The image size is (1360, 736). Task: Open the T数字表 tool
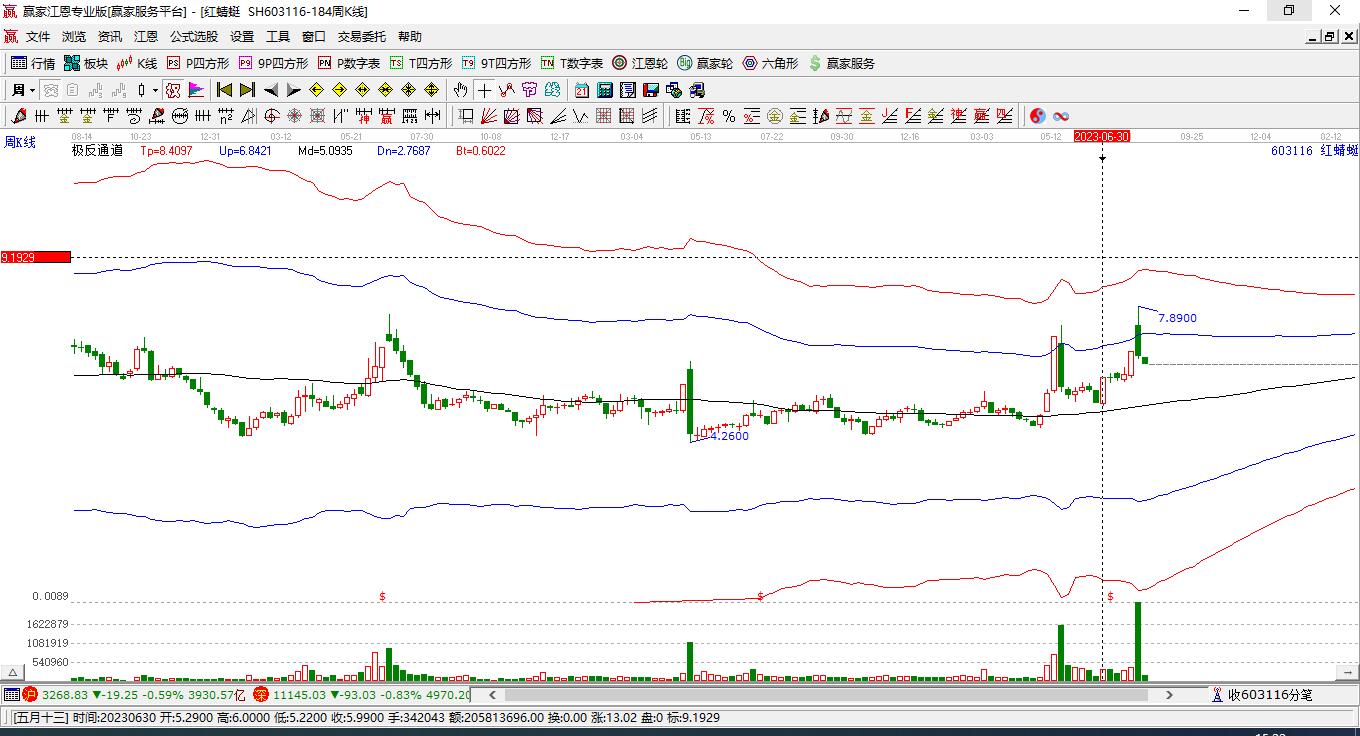[572, 63]
